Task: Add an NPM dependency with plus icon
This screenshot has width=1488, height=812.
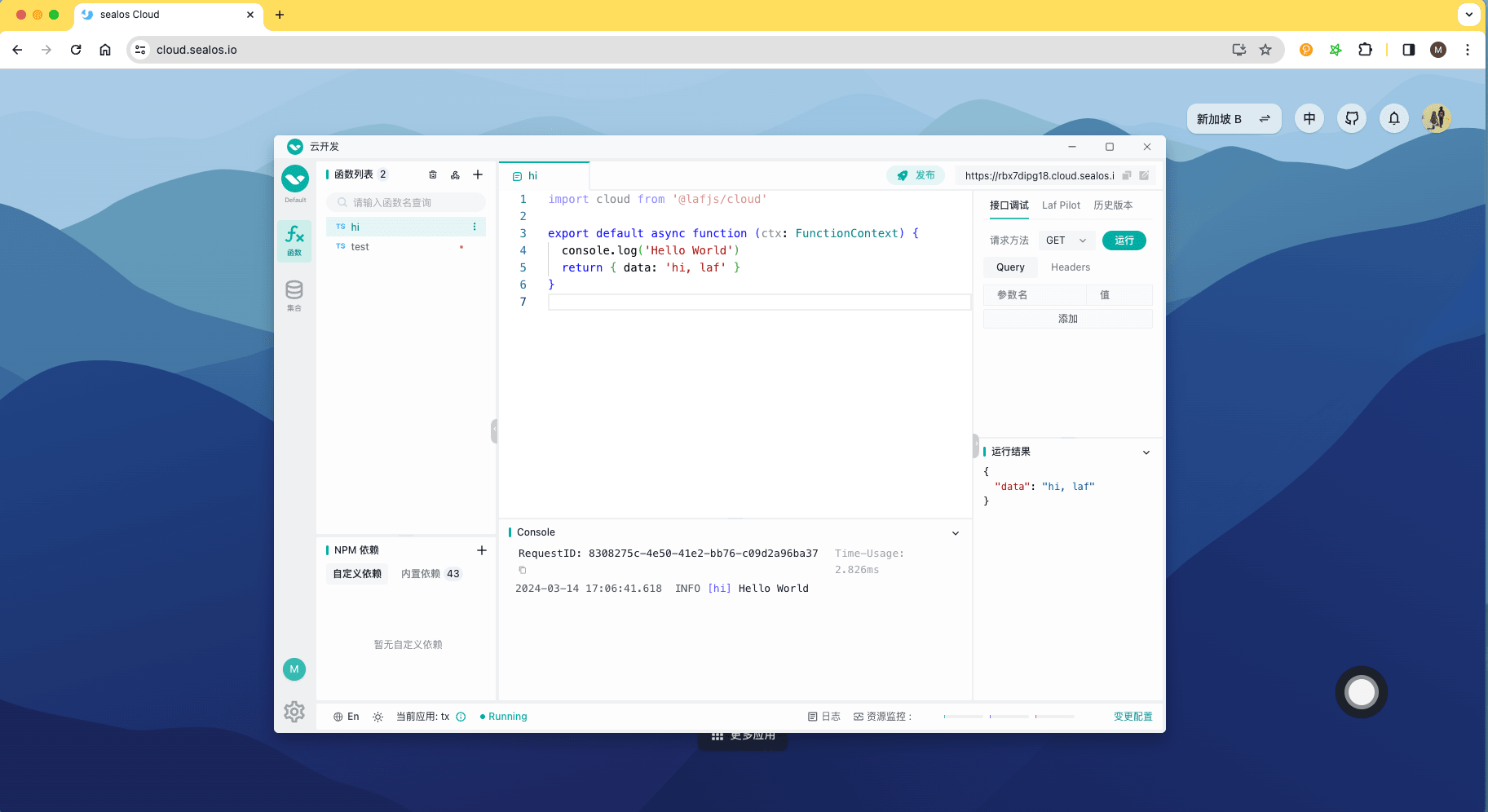Action: point(482,550)
